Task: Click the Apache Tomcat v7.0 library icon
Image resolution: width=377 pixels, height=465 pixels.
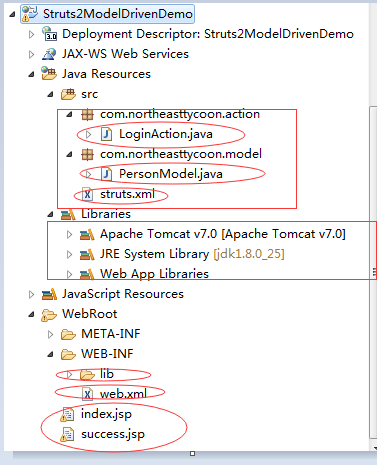Action: (x=87, y=234)
